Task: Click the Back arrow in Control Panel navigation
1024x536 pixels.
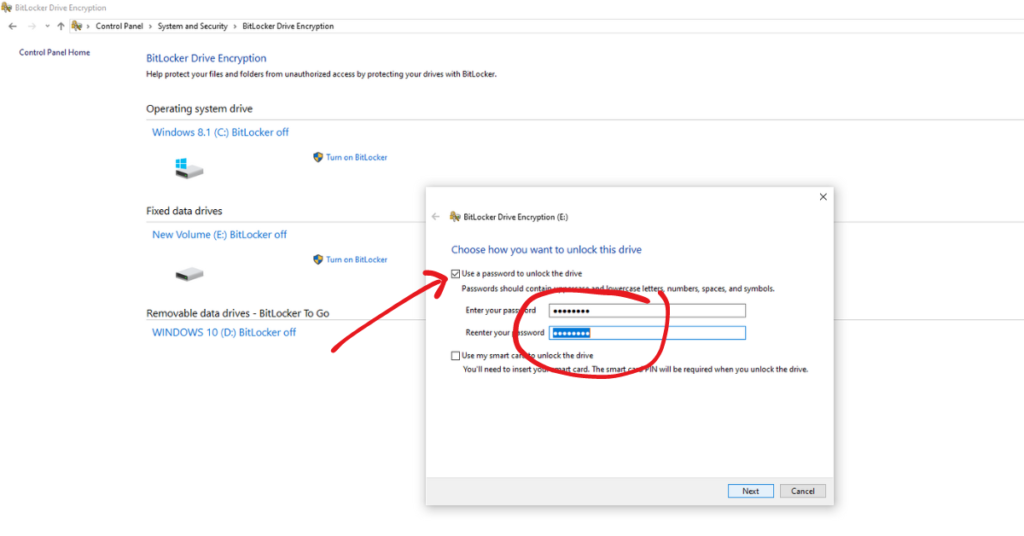Action: (x=12, y=26)
